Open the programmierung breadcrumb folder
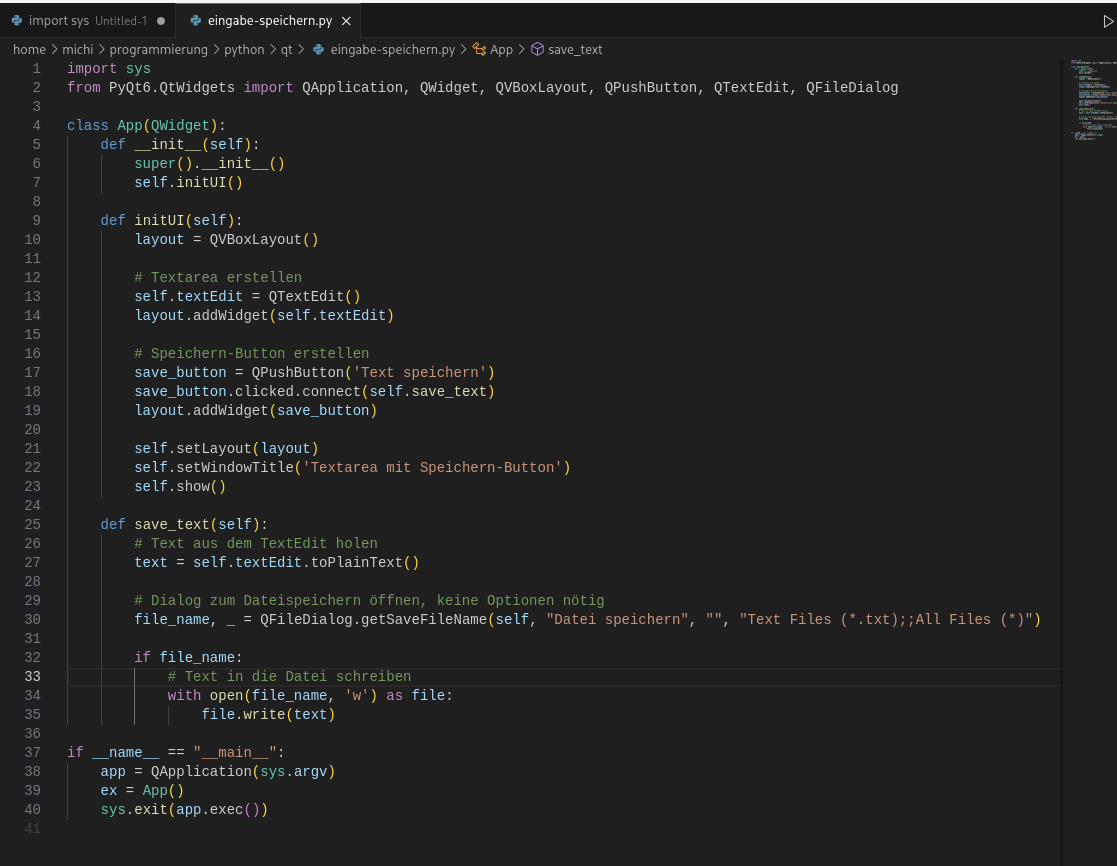This screenshot has width=1117, height=866. [x=158, y=49]
